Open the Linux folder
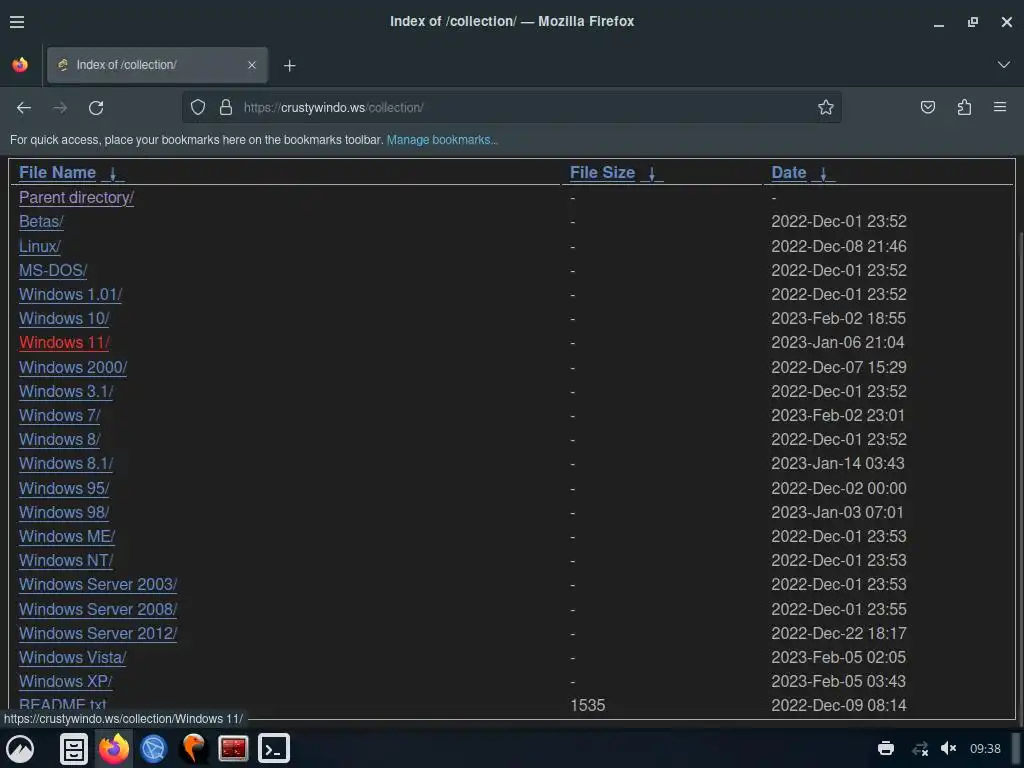The image size is (1024, 768). point(40,246)
